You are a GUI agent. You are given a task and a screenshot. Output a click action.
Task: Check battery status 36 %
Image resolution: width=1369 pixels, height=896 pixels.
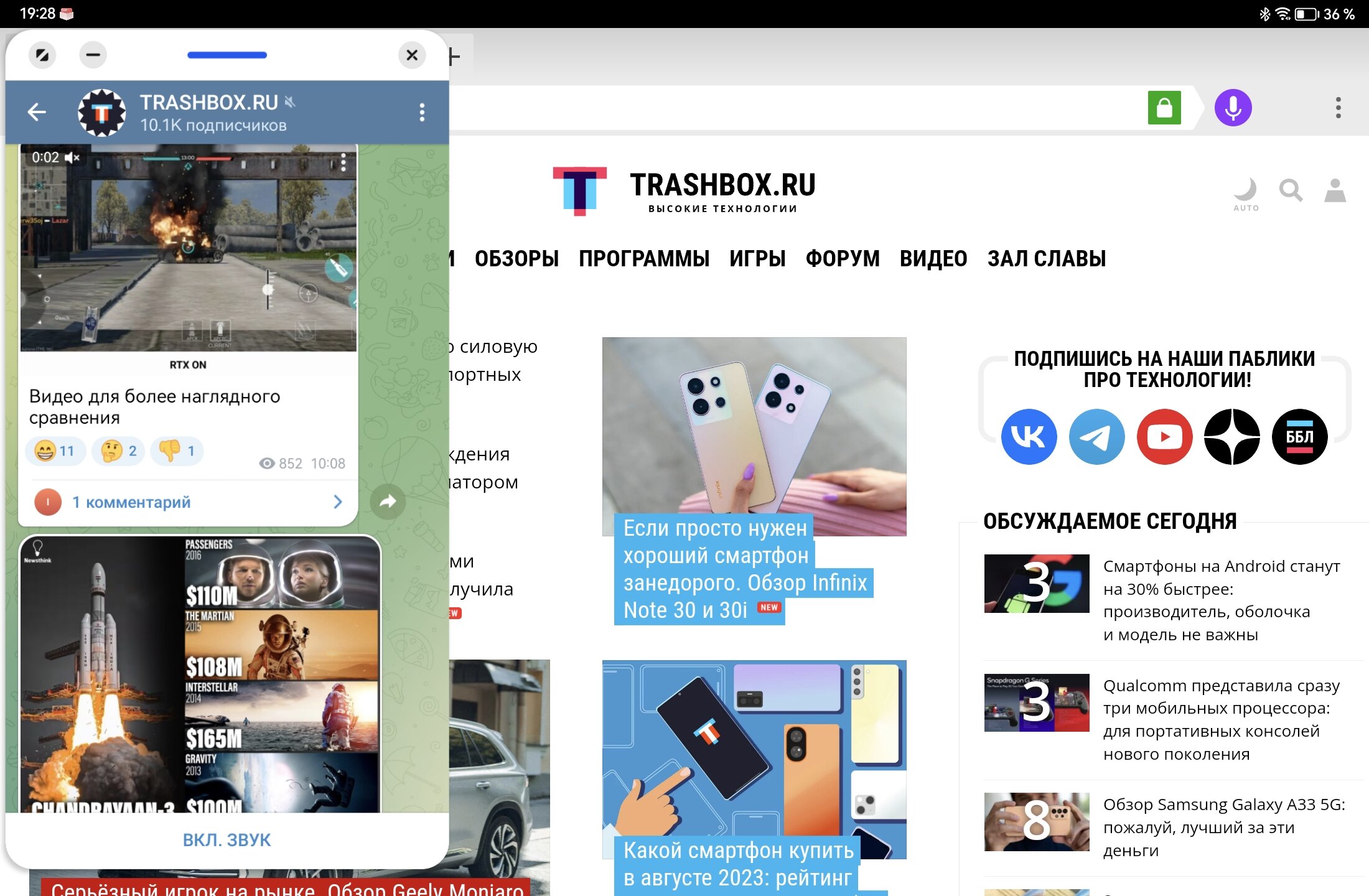click(1325, 14)
